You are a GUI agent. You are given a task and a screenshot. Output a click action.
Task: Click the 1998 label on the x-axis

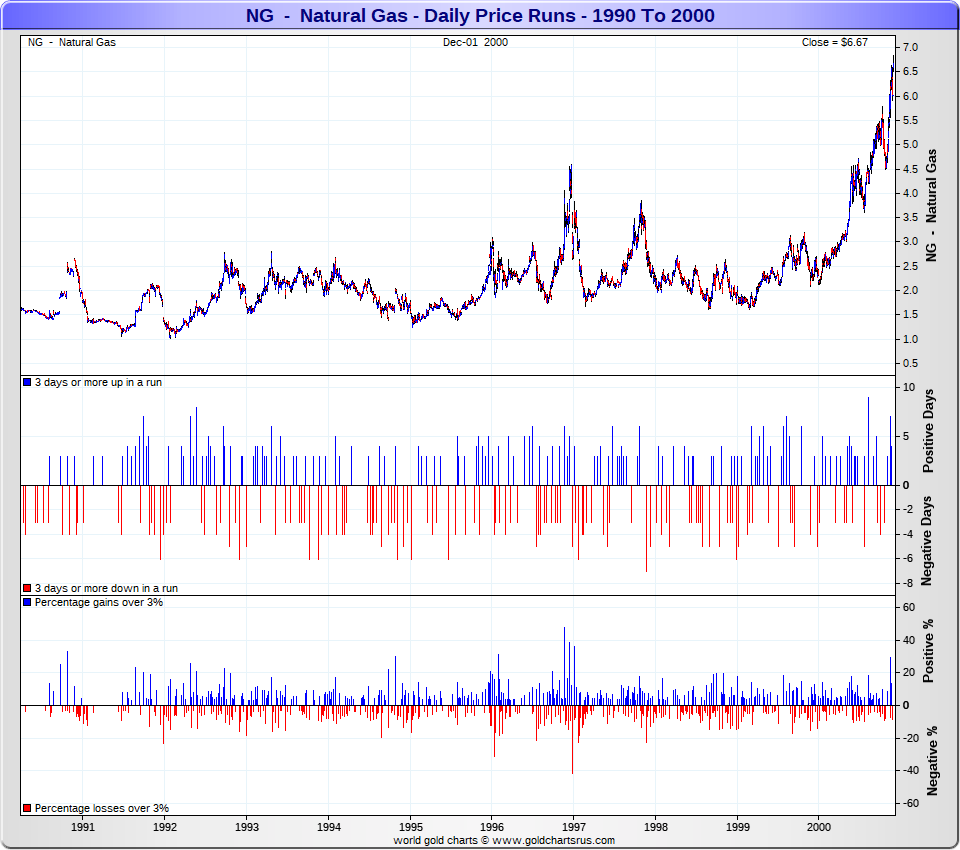tap(656, 827)
